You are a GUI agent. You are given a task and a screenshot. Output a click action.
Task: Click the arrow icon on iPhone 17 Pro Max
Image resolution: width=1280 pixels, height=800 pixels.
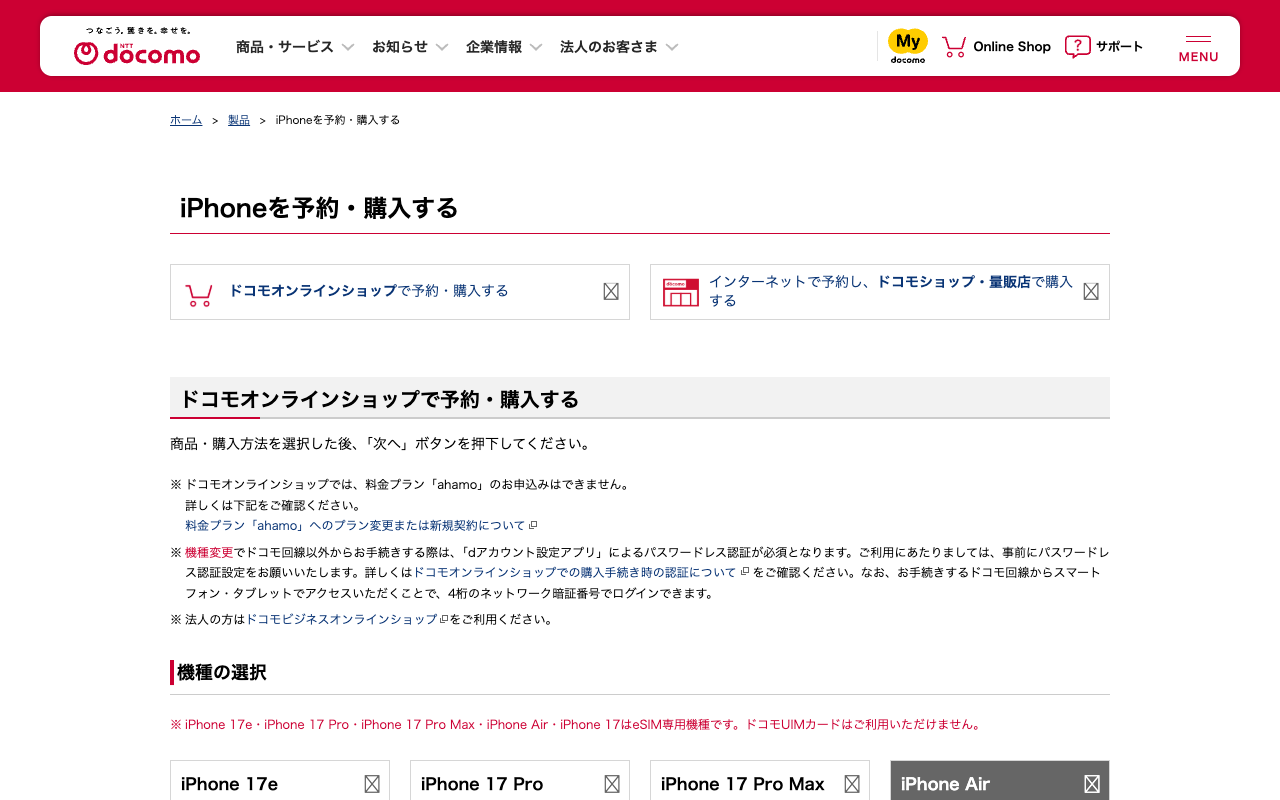tap(852, 784)
